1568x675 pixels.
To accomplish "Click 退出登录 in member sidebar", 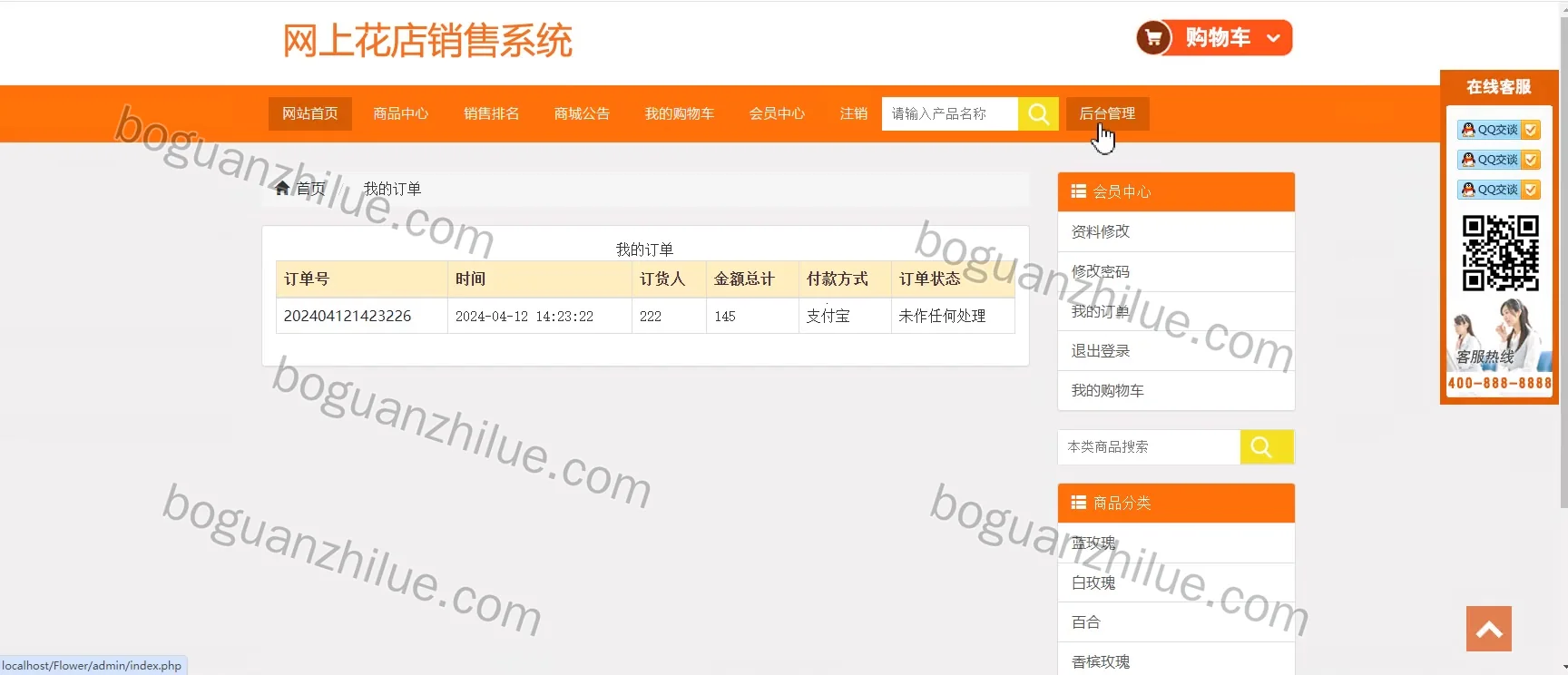I will coord(1176,350).
